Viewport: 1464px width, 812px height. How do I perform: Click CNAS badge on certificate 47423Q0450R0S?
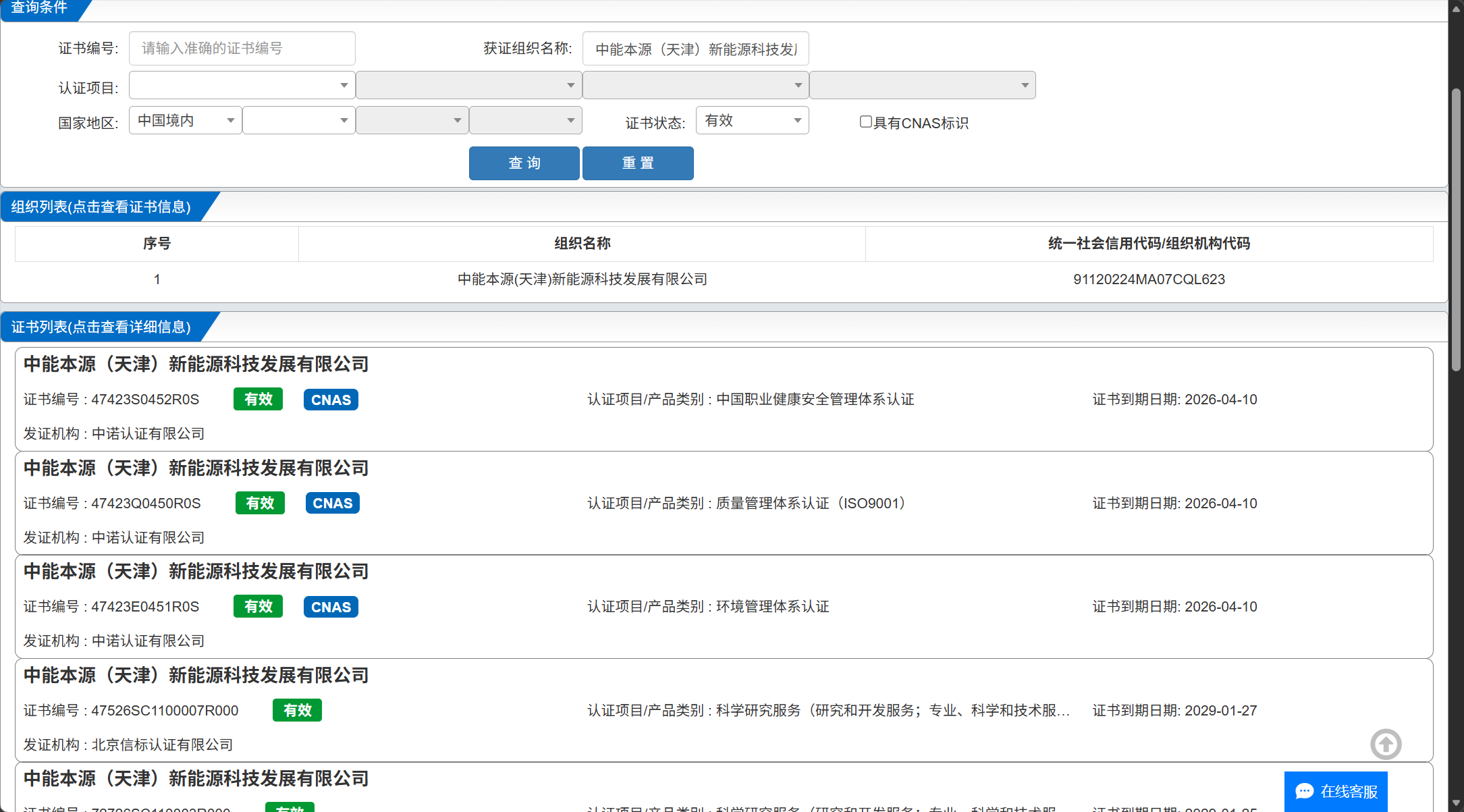tap(332, 503)
